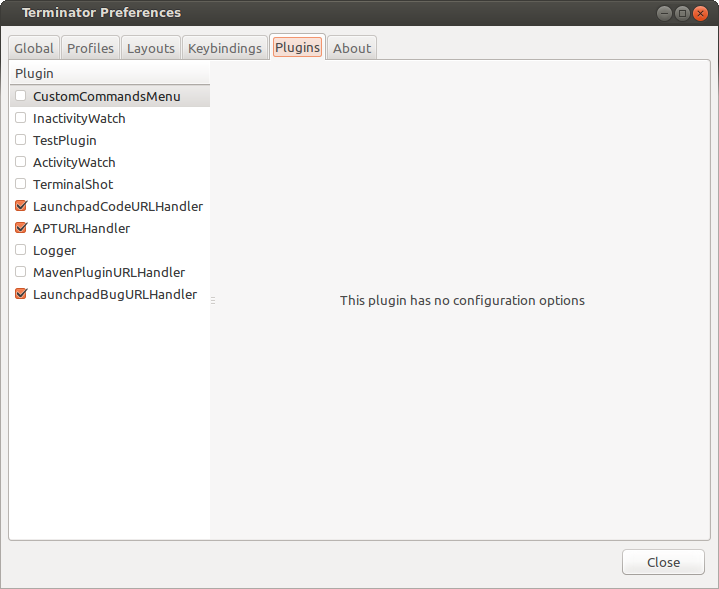Open the Profiles tab
The image size is (719, 589).
pos(90,48)
